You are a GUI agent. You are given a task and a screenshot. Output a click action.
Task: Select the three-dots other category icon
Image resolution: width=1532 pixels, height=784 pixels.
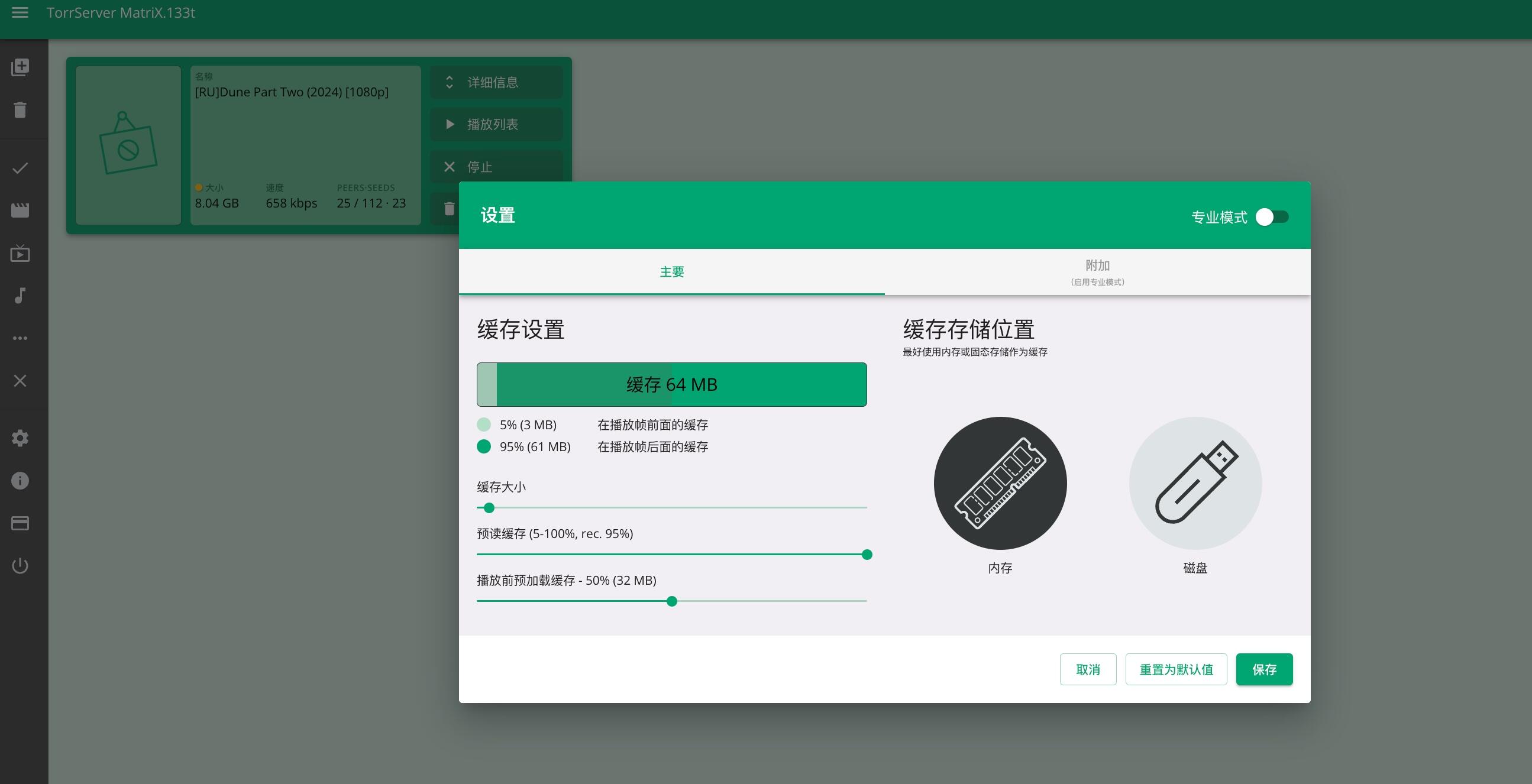[20, 338]
